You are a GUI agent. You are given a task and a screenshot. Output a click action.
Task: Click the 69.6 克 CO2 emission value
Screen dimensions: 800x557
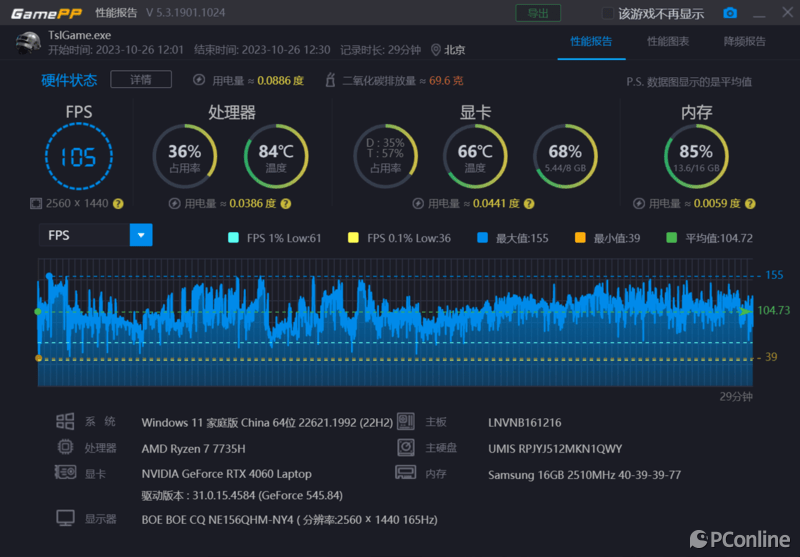(x=446, y=81)
